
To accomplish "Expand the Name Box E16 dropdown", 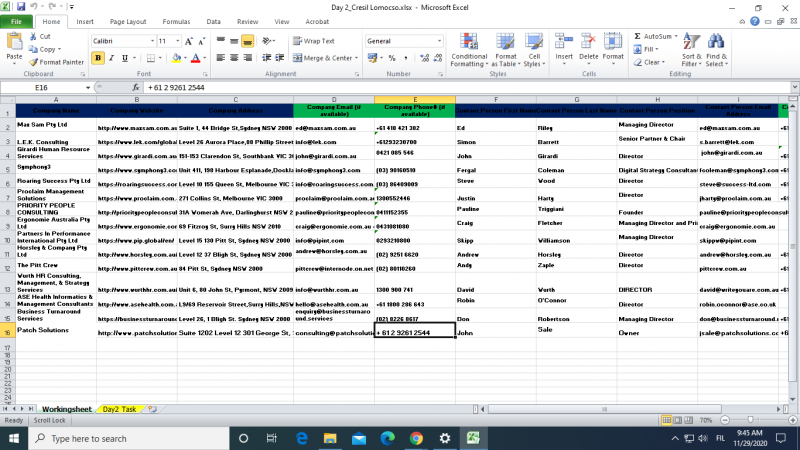I will pos(88,88).
